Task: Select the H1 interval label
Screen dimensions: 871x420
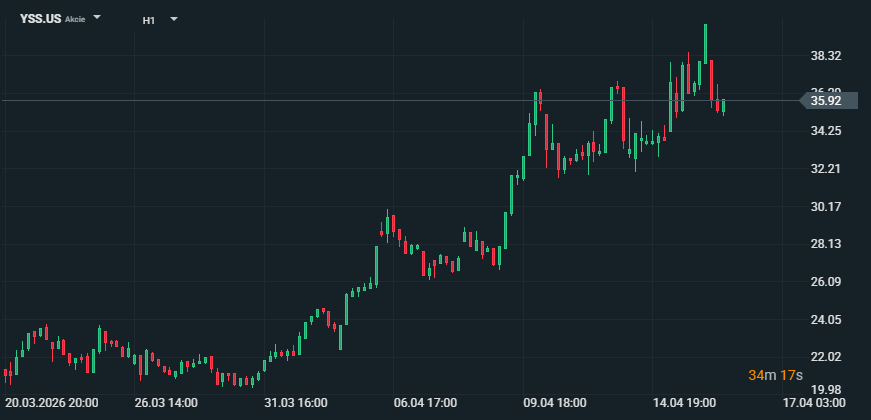Action: (x=149, y=19)
